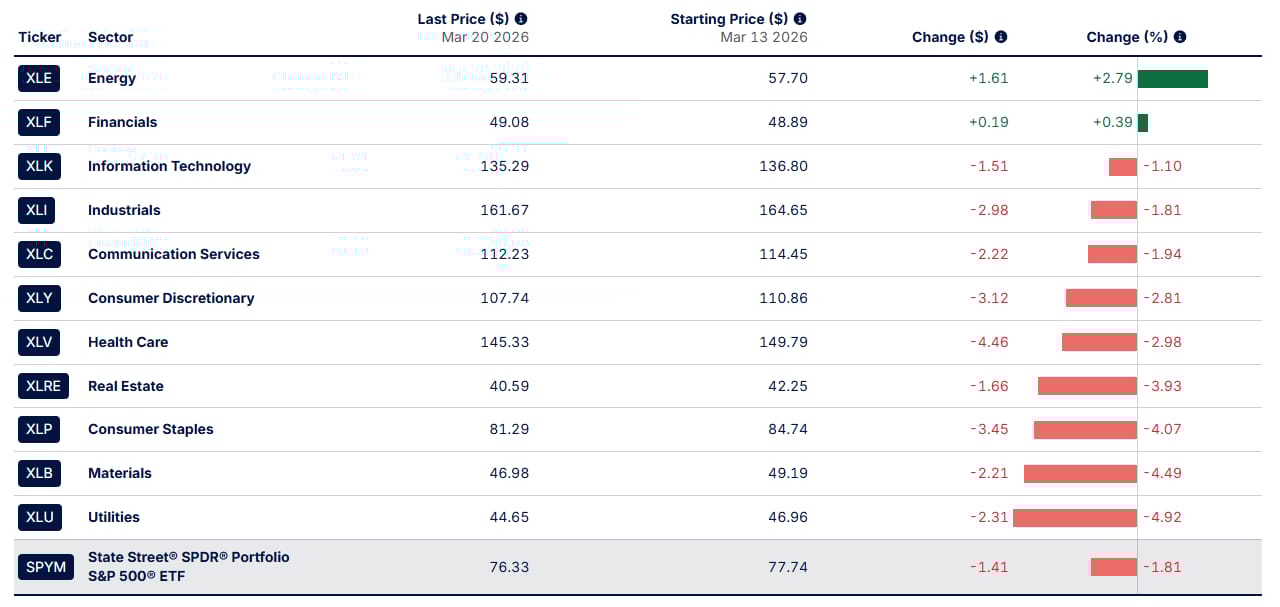
Task: Open the SPYM ticker badge
Action: tap(46, 567)
